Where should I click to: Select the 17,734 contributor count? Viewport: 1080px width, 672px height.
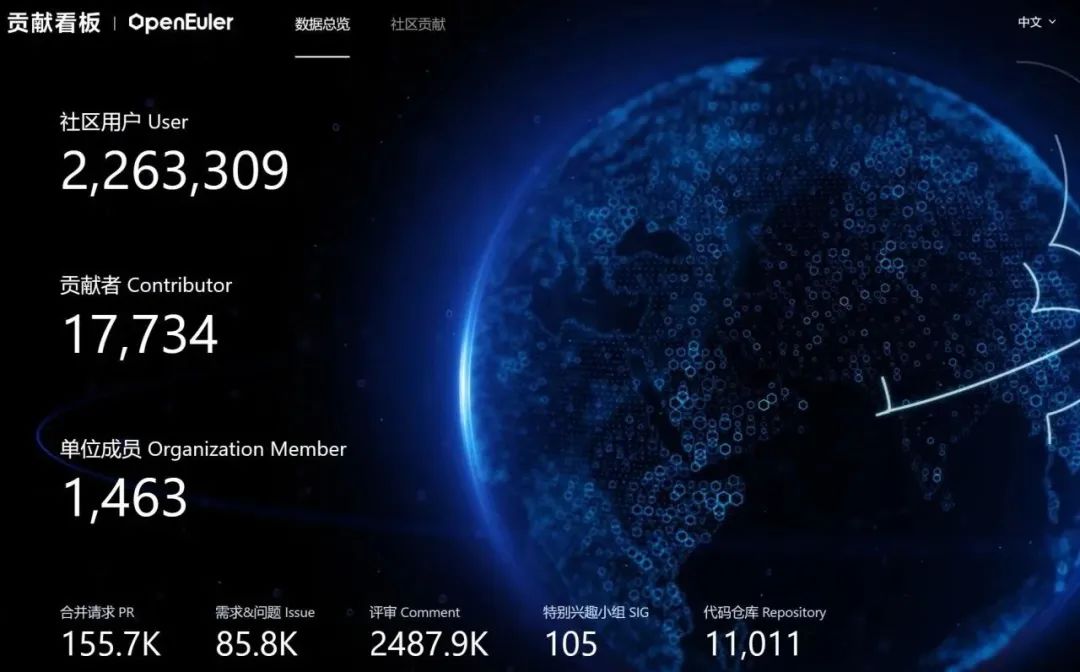tap(140, 335)
